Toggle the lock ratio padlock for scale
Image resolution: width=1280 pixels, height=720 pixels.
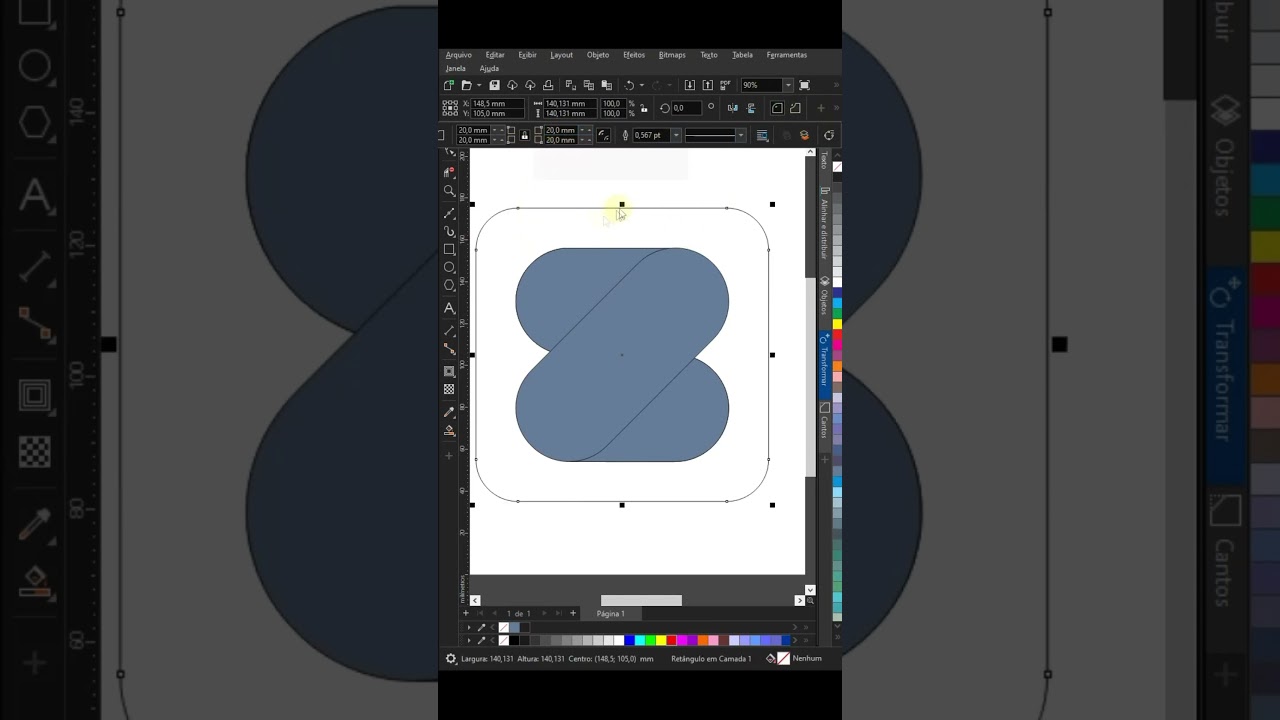coord(644,108)
